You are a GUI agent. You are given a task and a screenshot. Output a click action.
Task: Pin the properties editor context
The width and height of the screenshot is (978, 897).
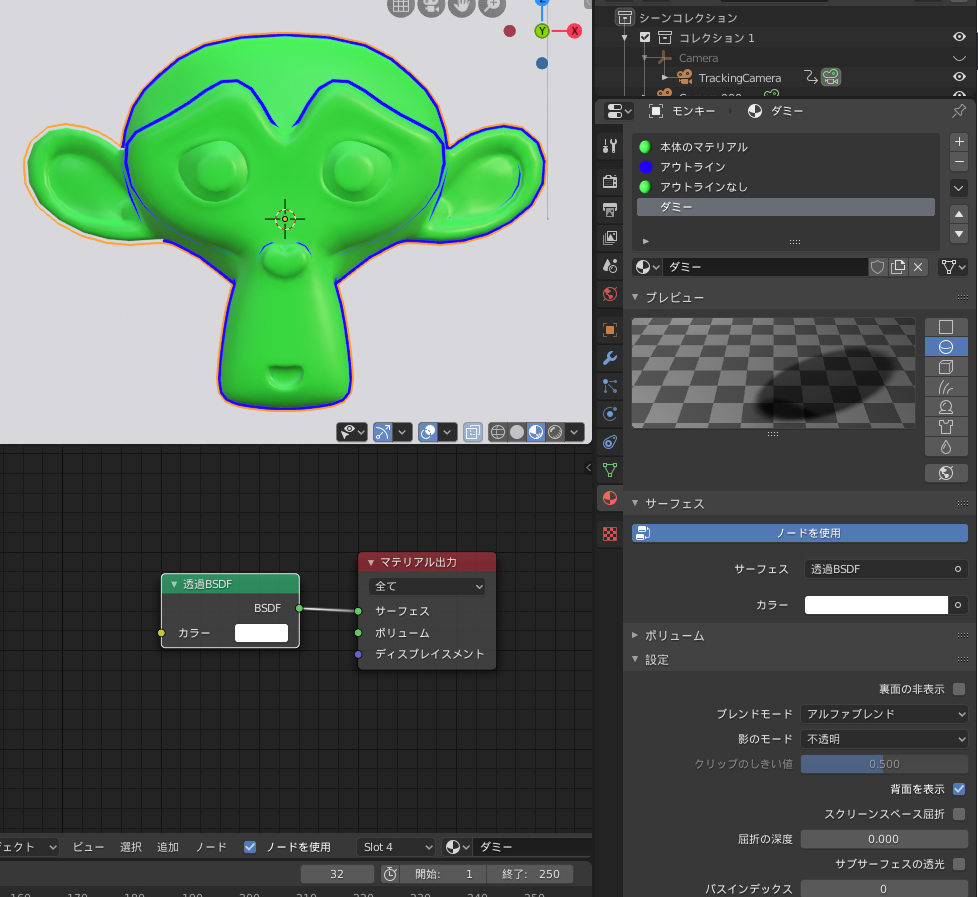959,111
